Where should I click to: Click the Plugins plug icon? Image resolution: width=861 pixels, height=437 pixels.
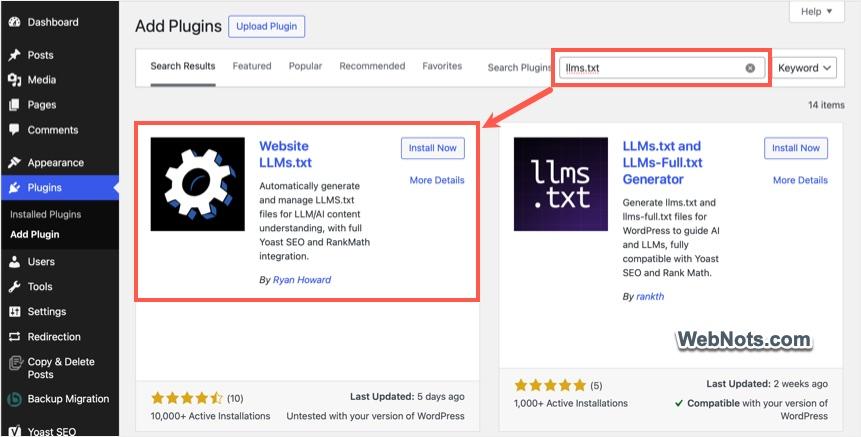pos(15,188)
